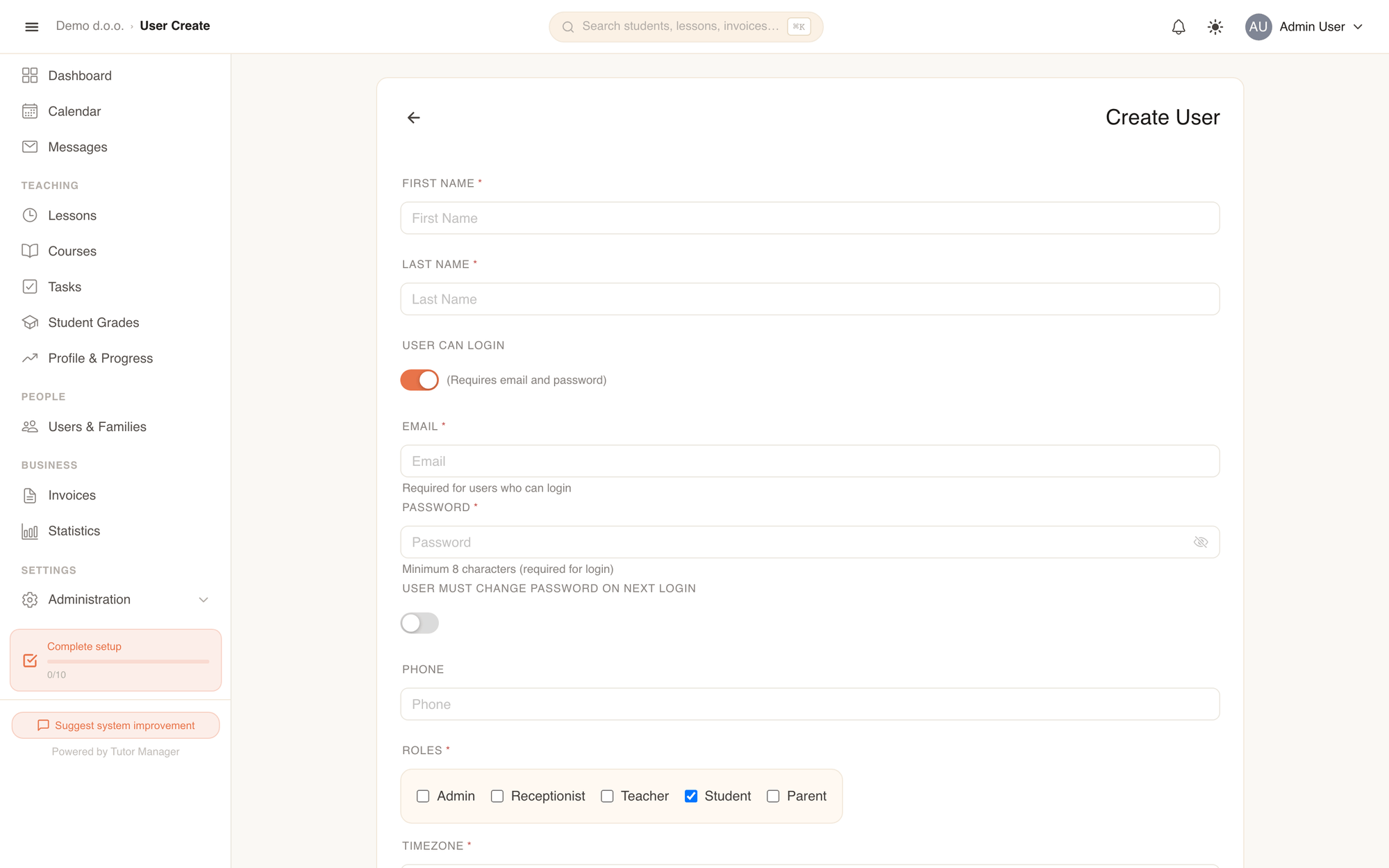Image resolution: width=1389 pixels, height=868 pixels.
Task: Click the Messages envelope icon
Action: pos(30,147)
